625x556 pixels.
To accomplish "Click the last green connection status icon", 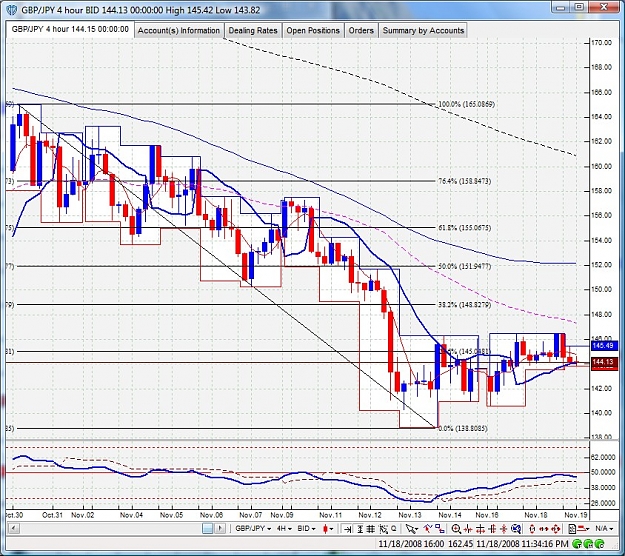I will [599, 544].
